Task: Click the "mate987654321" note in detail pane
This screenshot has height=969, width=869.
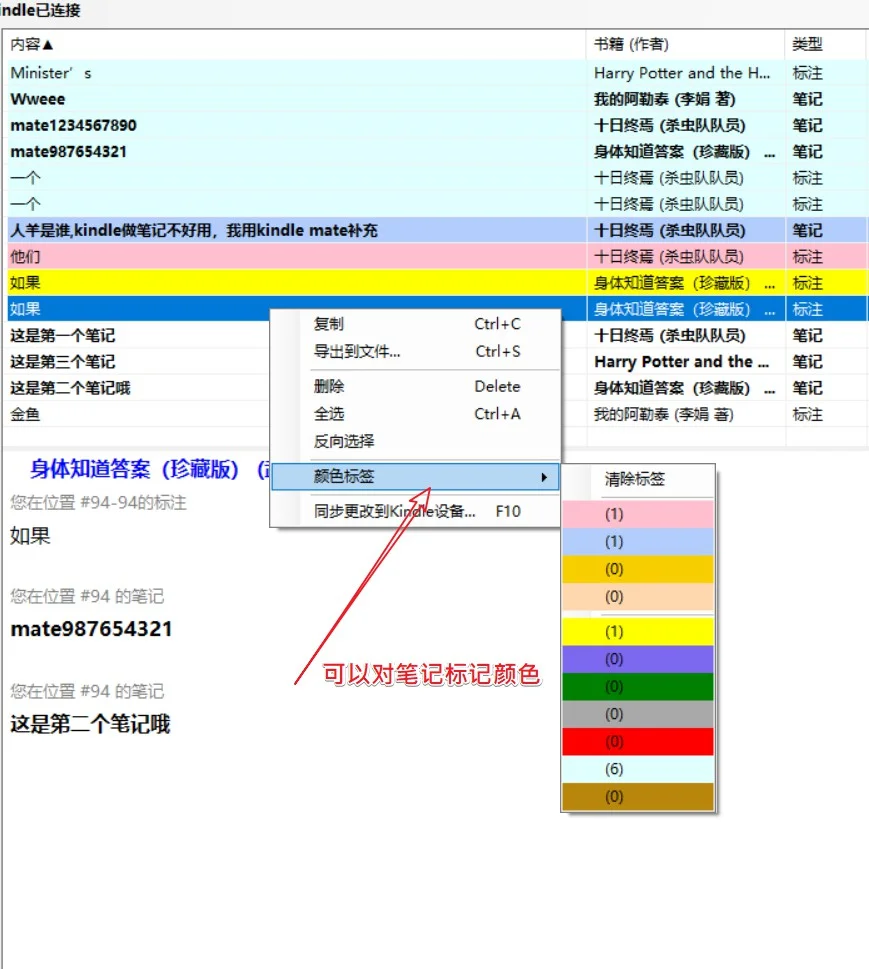Action: (x=91, y=629)
